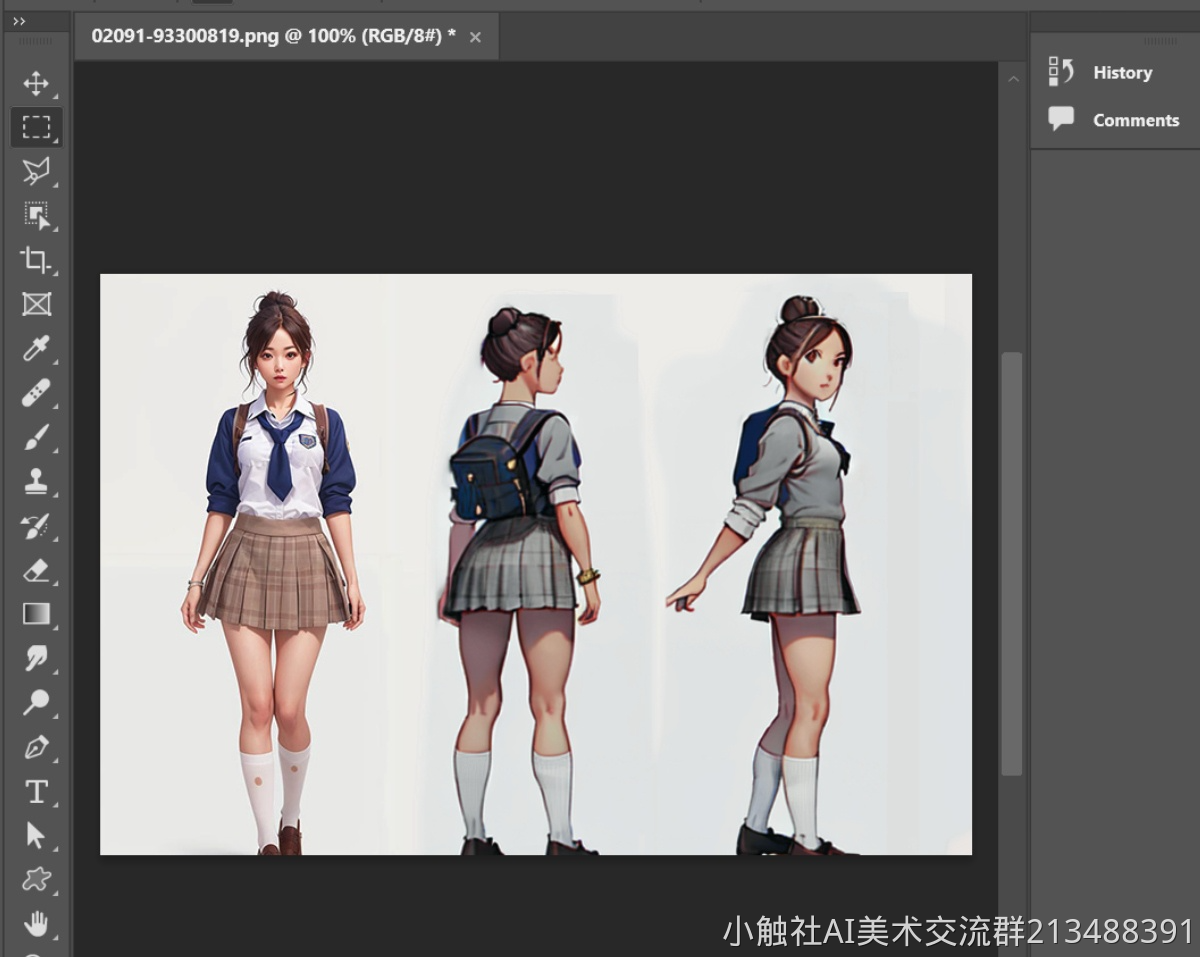Image resolution: width=1200 pixels, height=957 pixels.
Task: Select the Path Selection tool
Action: point(36,835)
